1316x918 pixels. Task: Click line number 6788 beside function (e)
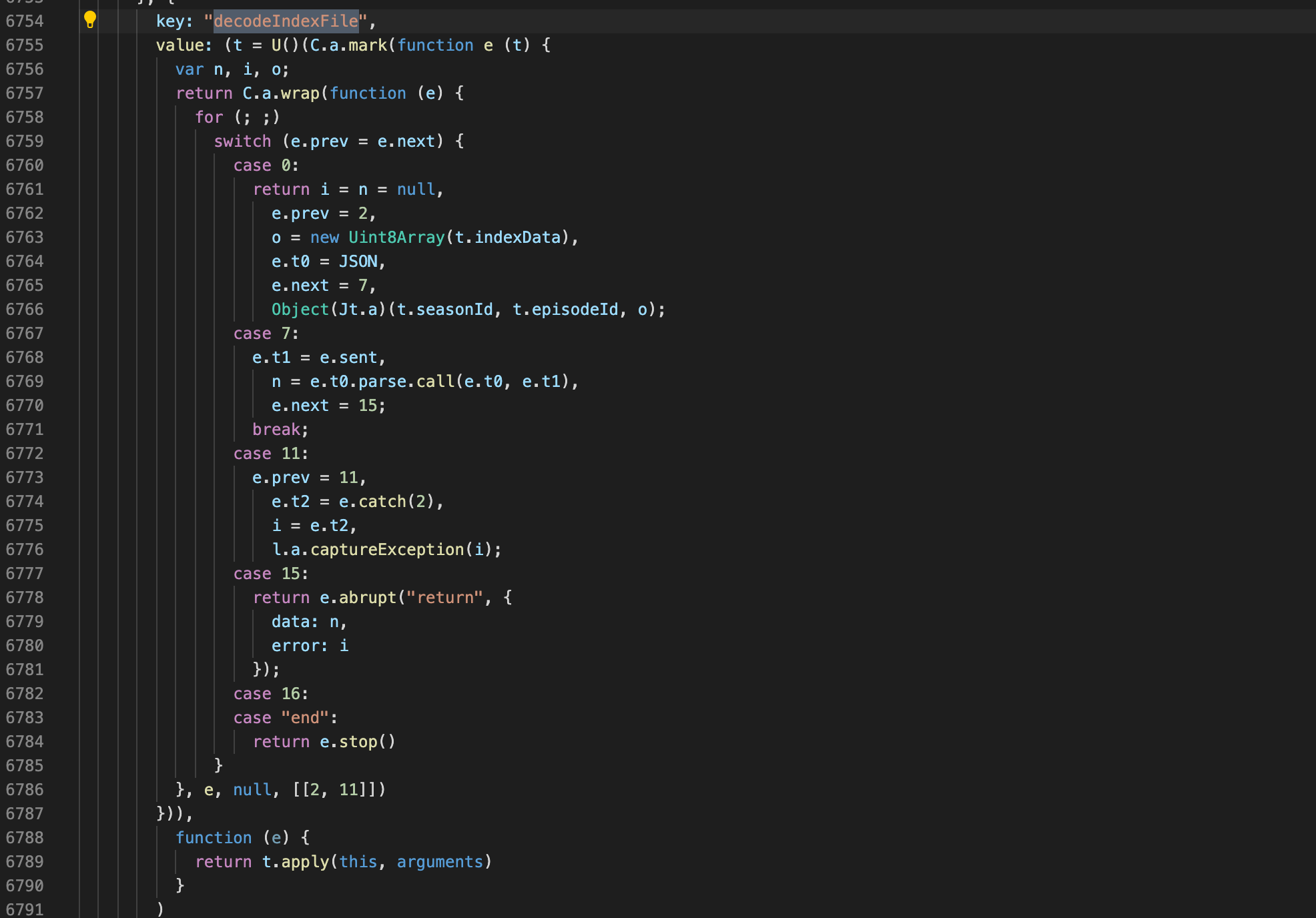25,838
